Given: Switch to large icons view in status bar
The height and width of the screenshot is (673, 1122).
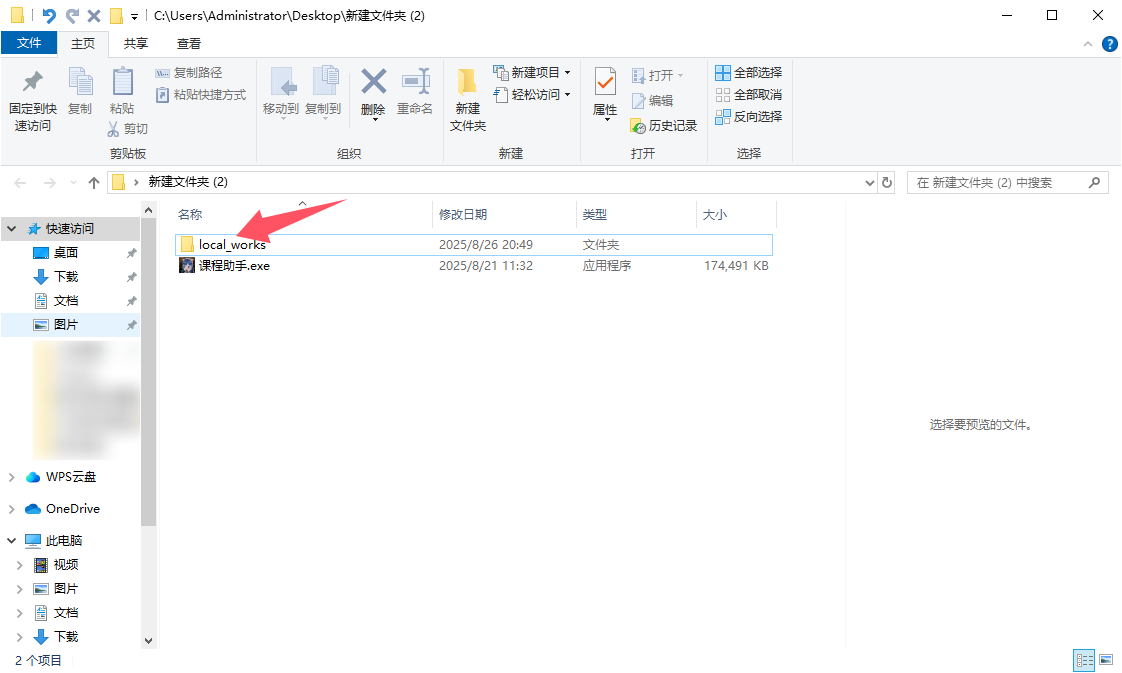Looking at the screenshot, I should tap(1106, 659).
